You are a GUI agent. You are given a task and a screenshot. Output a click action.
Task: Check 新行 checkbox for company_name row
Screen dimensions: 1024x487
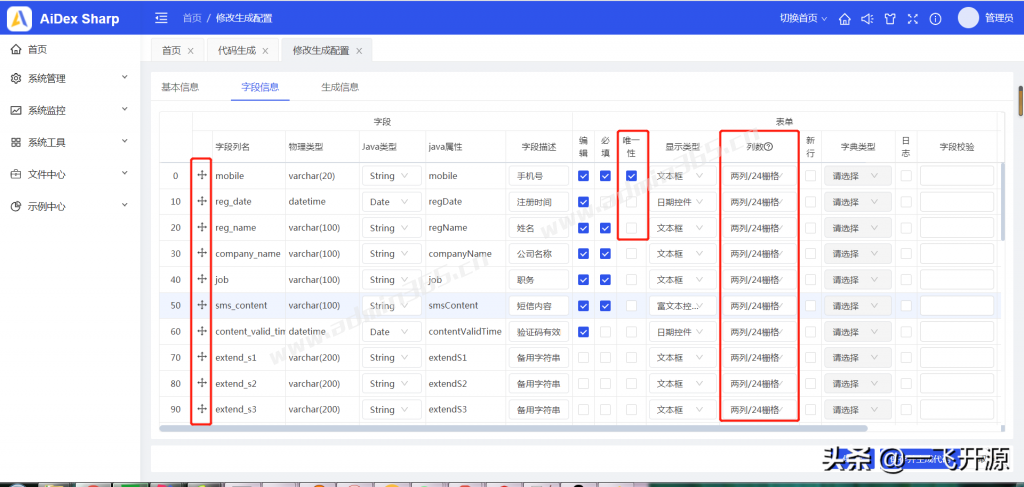(810, 254)
